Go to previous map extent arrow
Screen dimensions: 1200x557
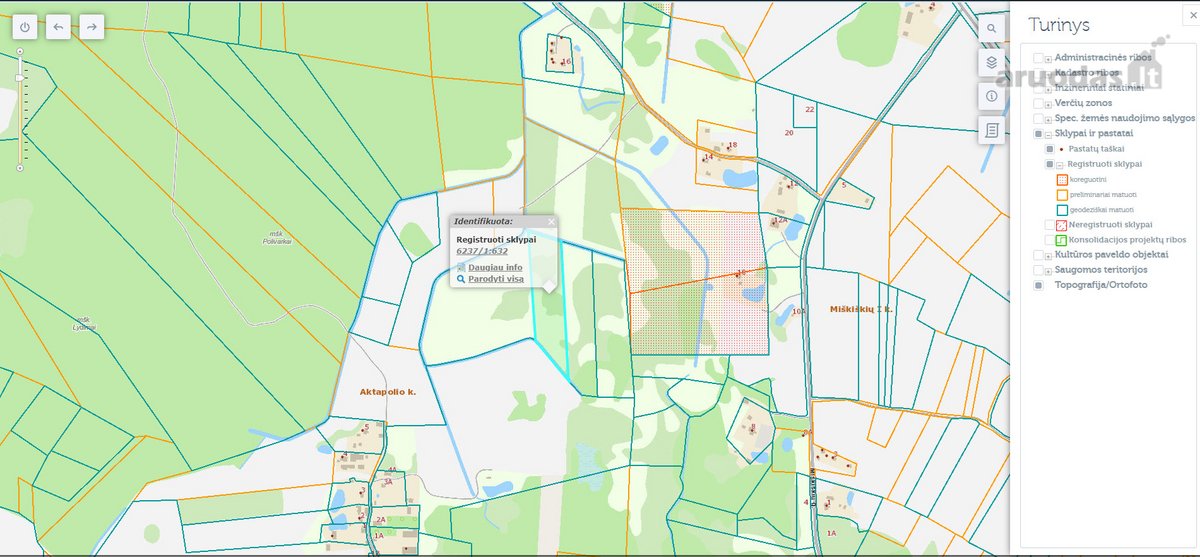click(x=58, y=27)
